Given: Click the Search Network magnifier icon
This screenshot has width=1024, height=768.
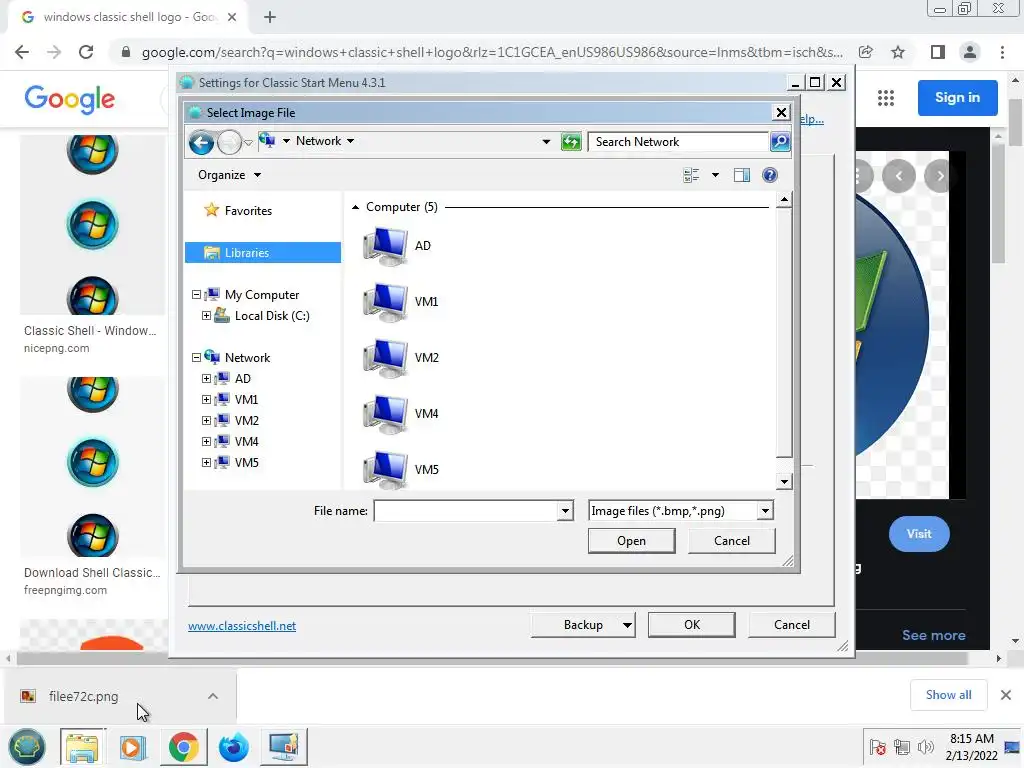Looking at the screenshot, I should point(780,142).
